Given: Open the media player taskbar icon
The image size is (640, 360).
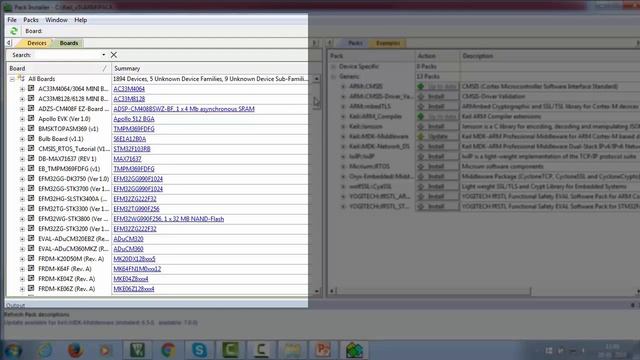Looking at the screenshot, I should (106, 350).
